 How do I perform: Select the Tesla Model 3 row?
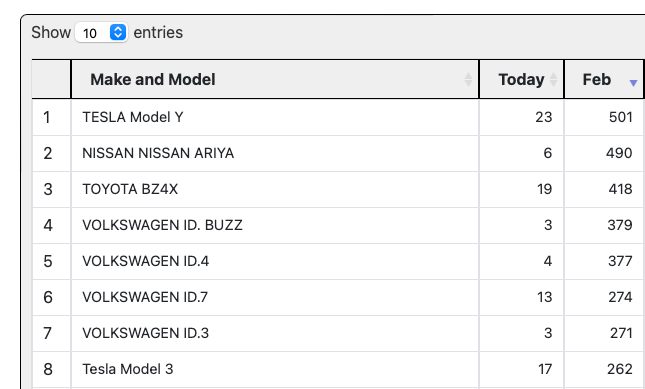(338, 369)
